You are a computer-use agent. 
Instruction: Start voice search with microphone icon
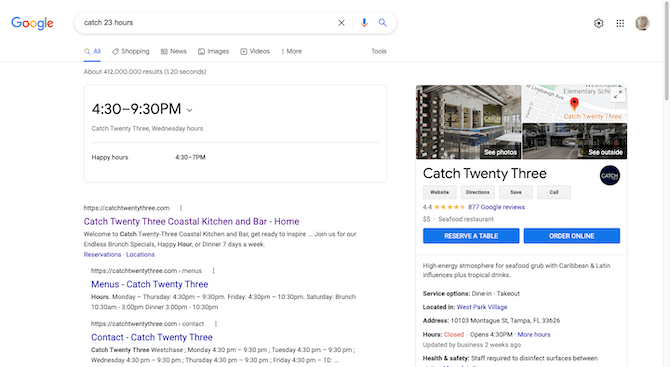364,23
